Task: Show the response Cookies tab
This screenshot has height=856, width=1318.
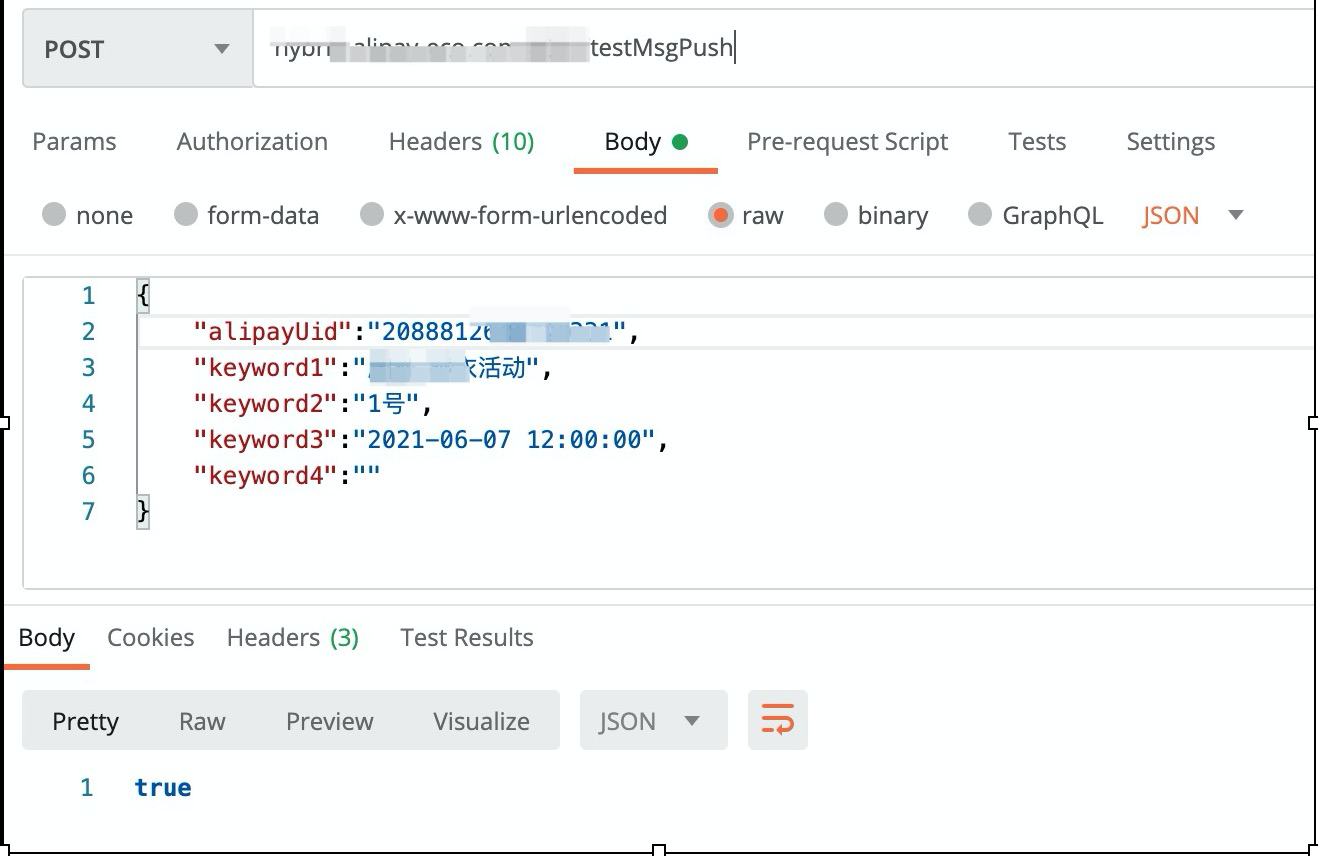Action: 150,638
